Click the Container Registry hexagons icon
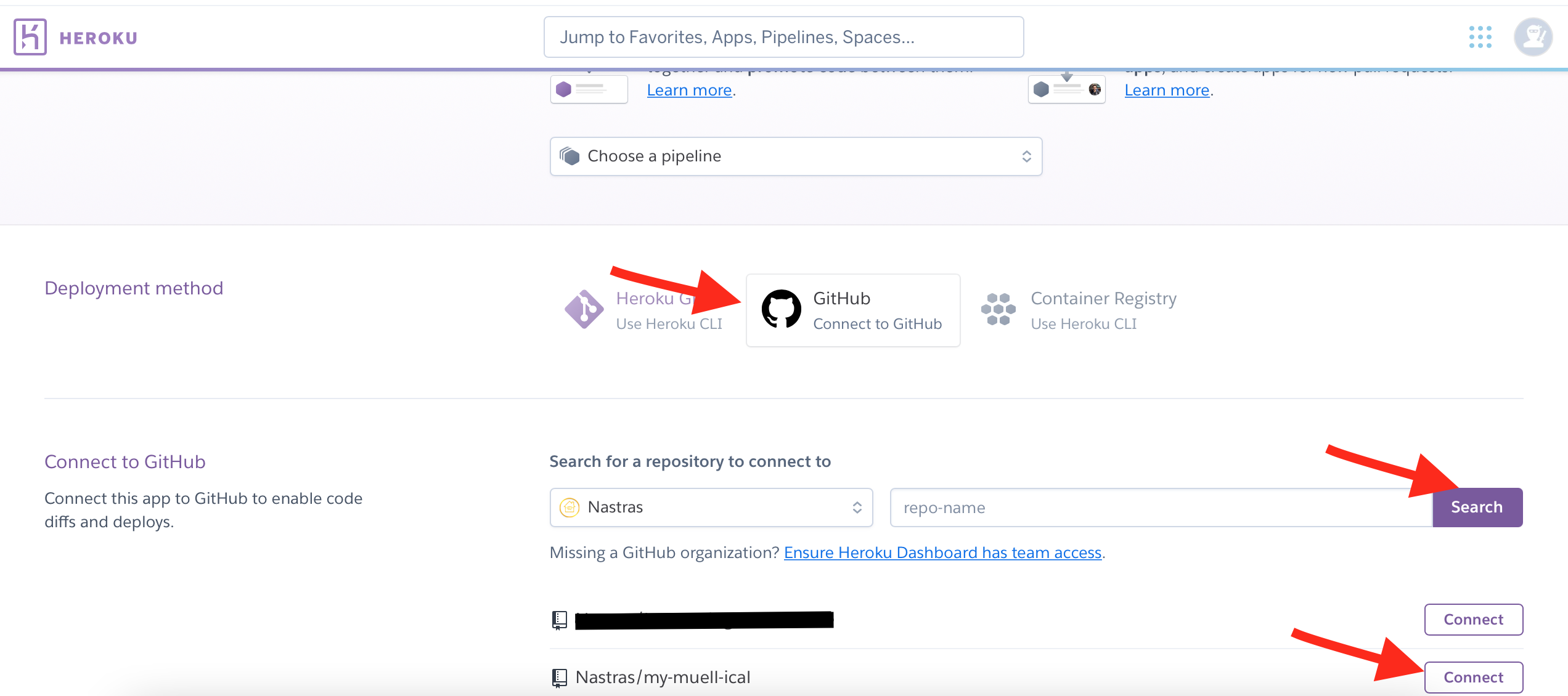The image size is (1568, 696). click(x=998, y=309)
